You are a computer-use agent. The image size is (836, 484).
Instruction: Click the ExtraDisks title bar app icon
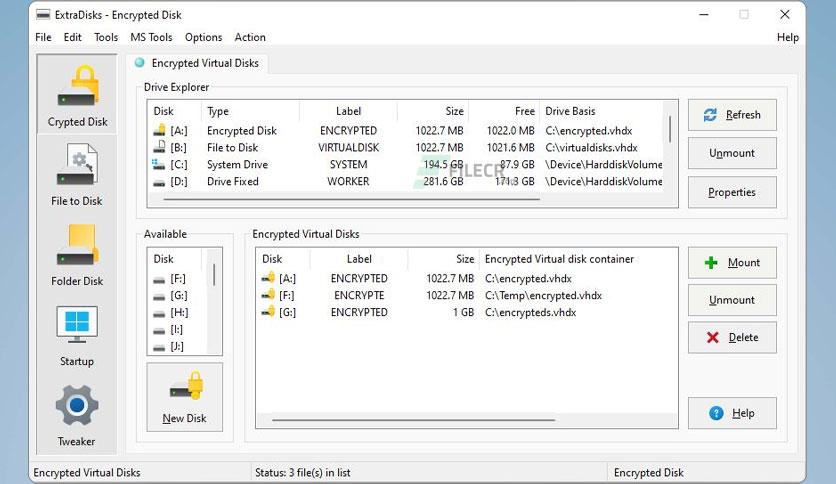coord(43,15)
